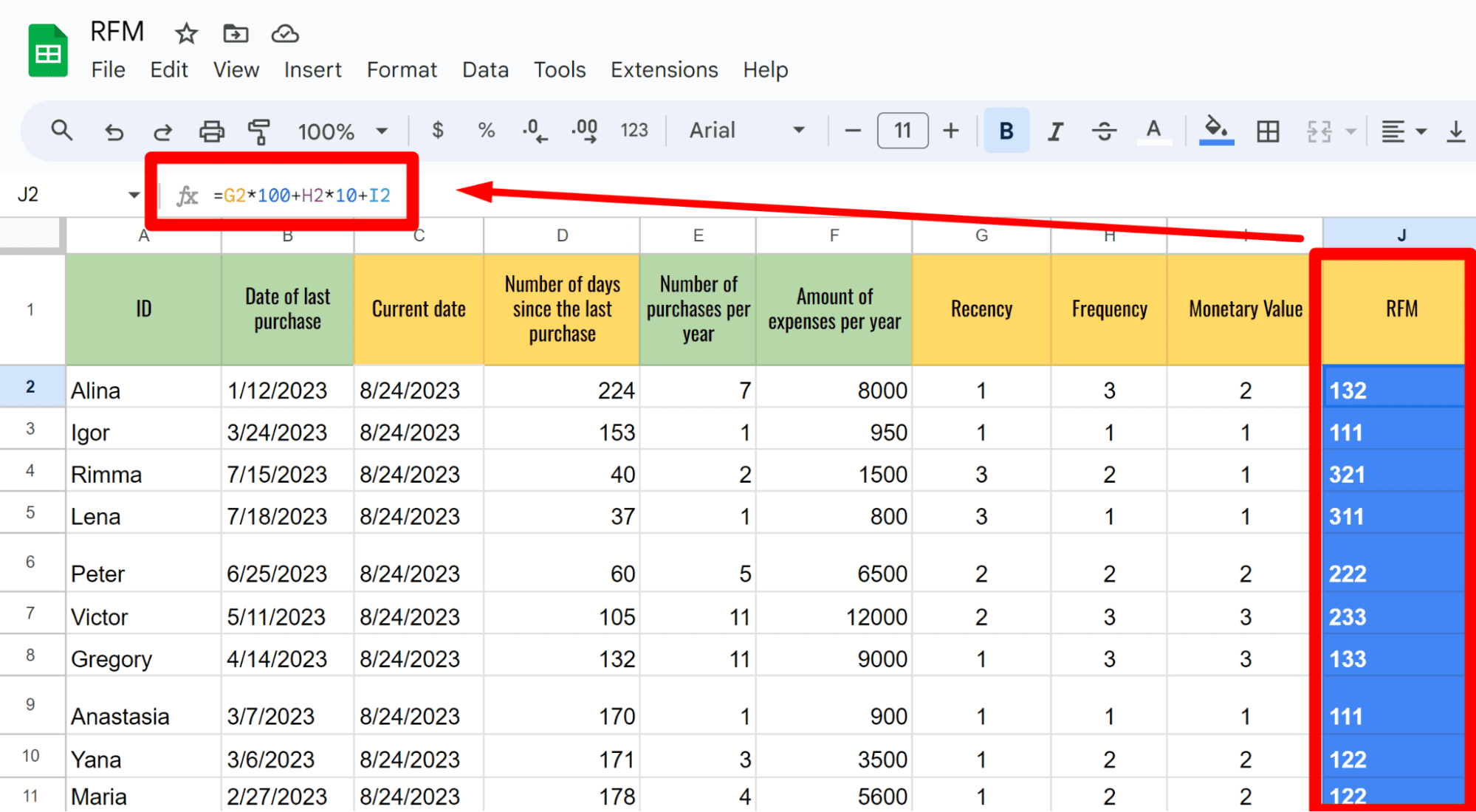Open the text color picker
The height and width of the screenshot is (812, 1476).
pyautogui.click(x=1153, y=131)
